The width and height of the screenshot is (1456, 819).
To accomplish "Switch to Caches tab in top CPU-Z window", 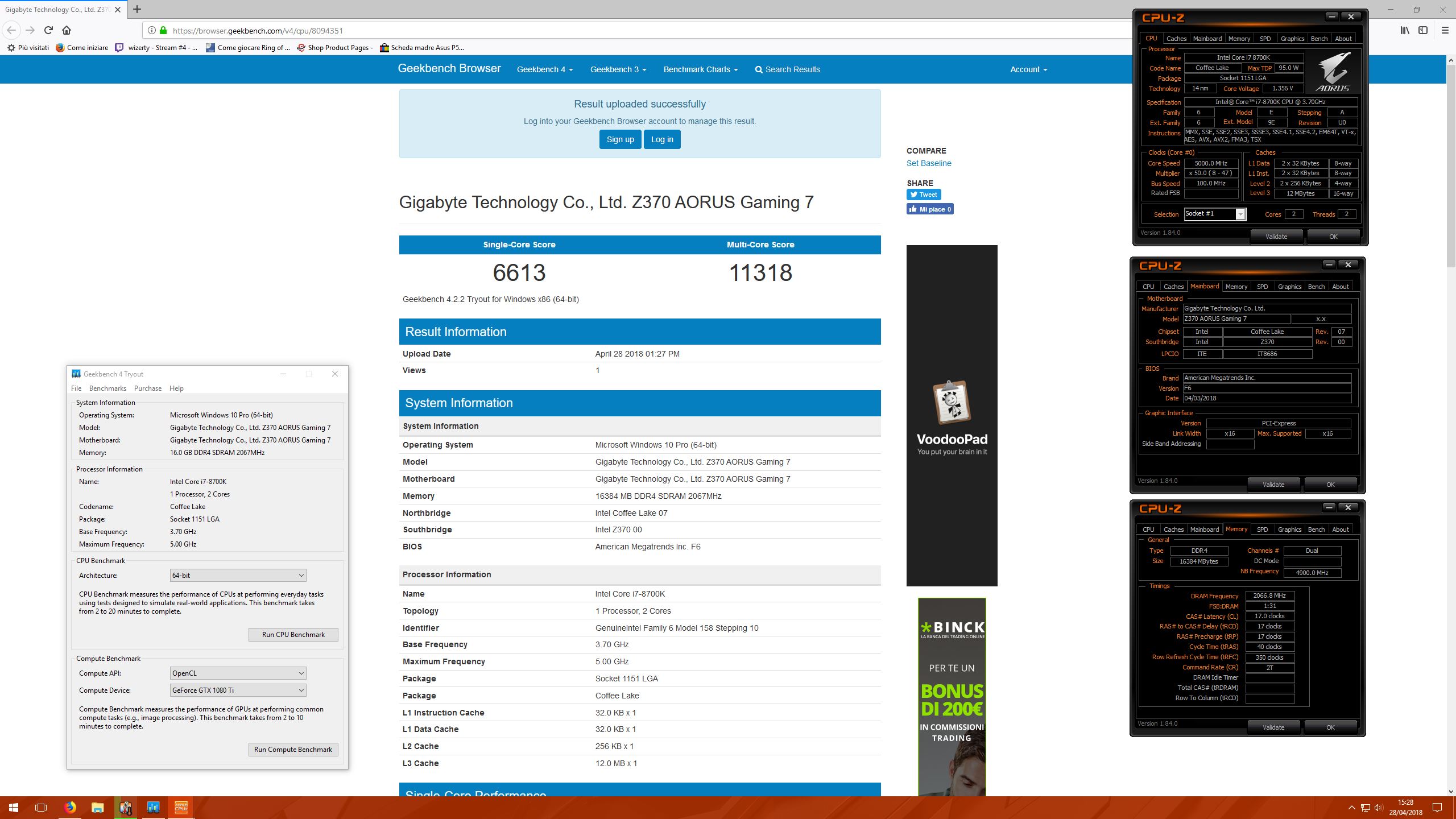I will (x=1176, y=39).
